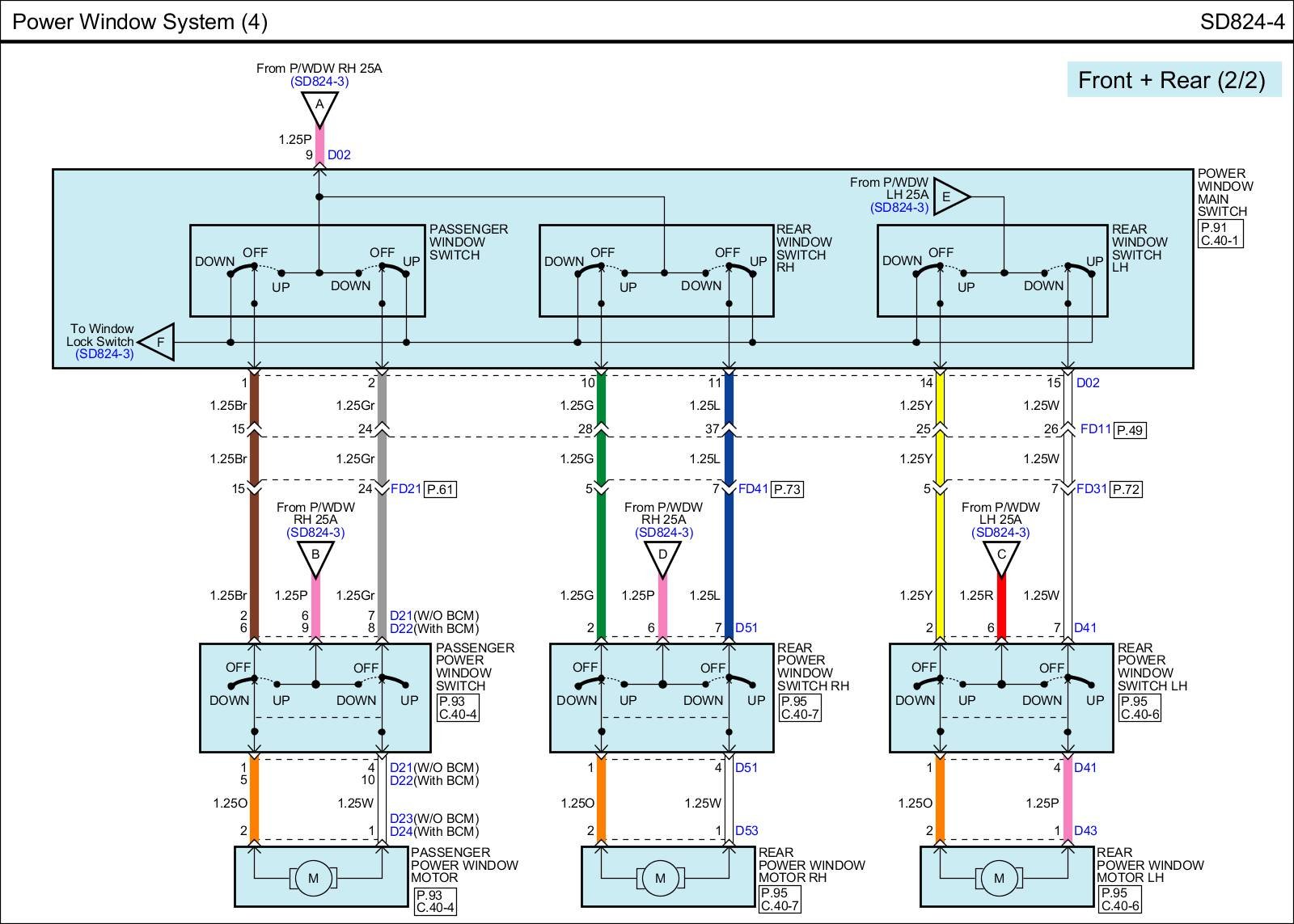Click the FD41 connector link
This screenshot has height=924, width=1294.
(753, 489)
